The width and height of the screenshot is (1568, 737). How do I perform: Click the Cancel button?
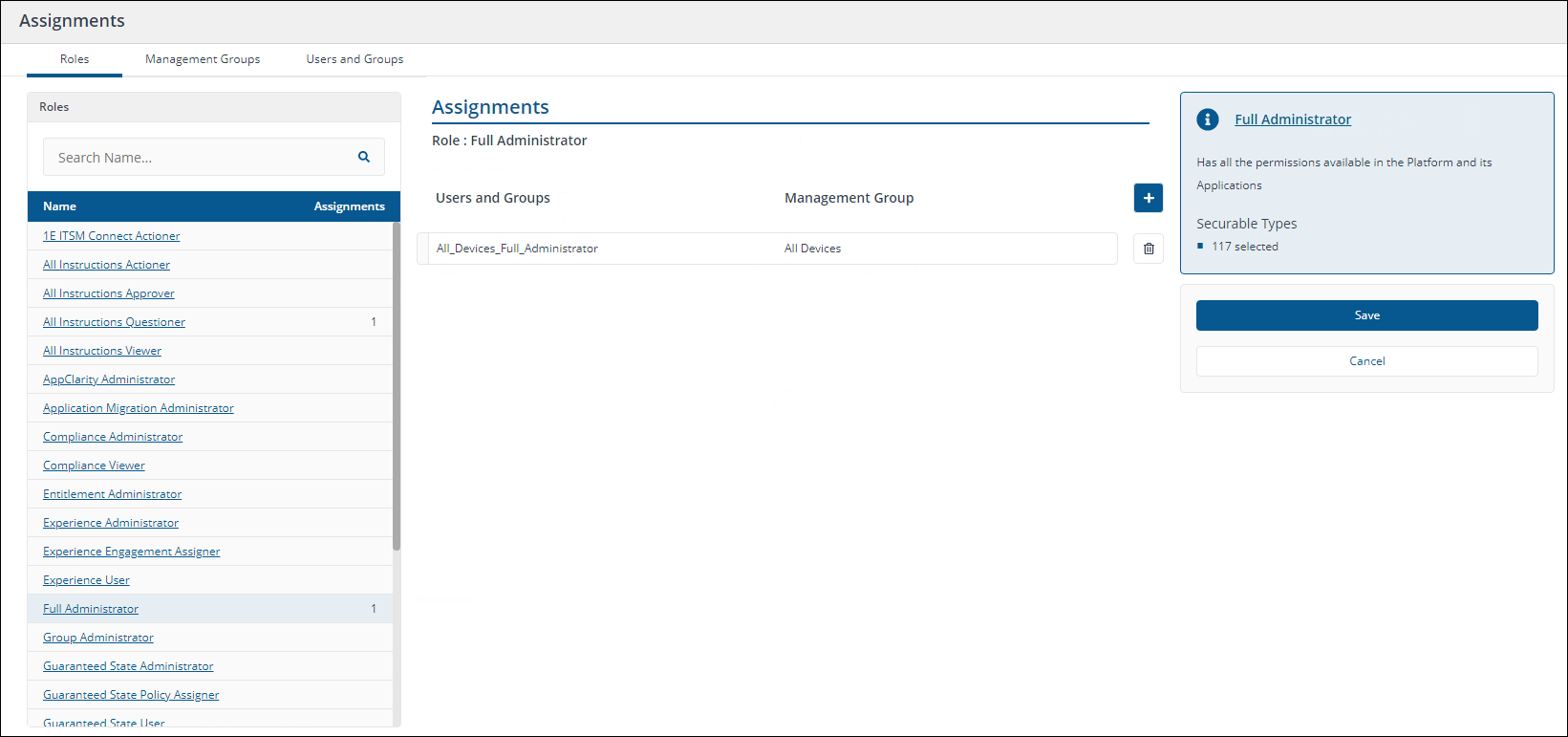(x=1366, y=361)
